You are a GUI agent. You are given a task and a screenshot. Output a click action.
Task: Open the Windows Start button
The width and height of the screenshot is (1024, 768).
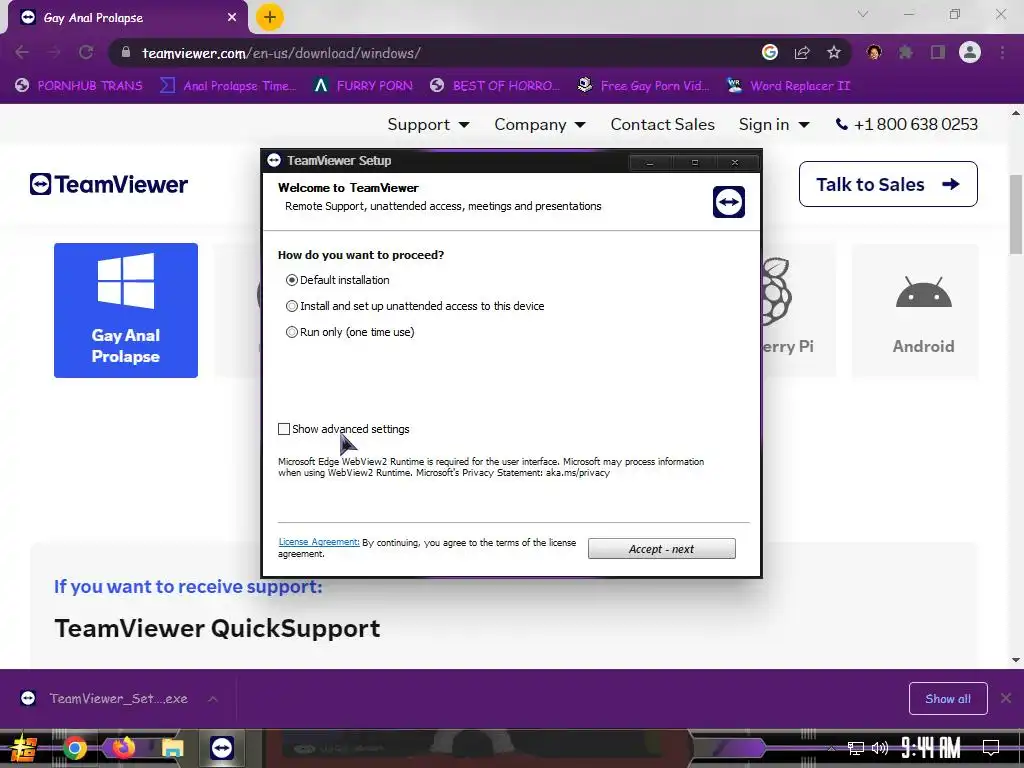(24, 748)
